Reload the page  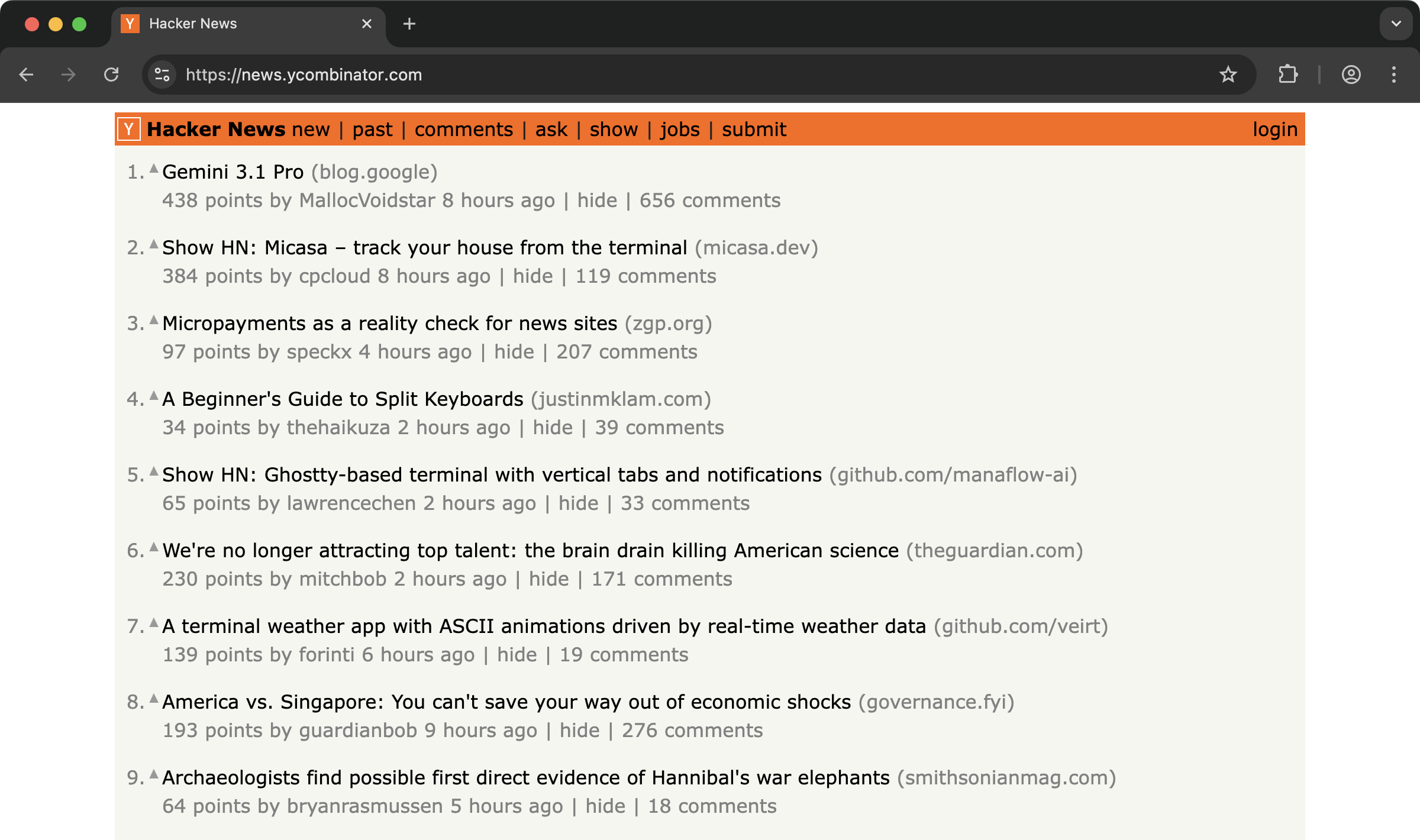coord(111,75)
